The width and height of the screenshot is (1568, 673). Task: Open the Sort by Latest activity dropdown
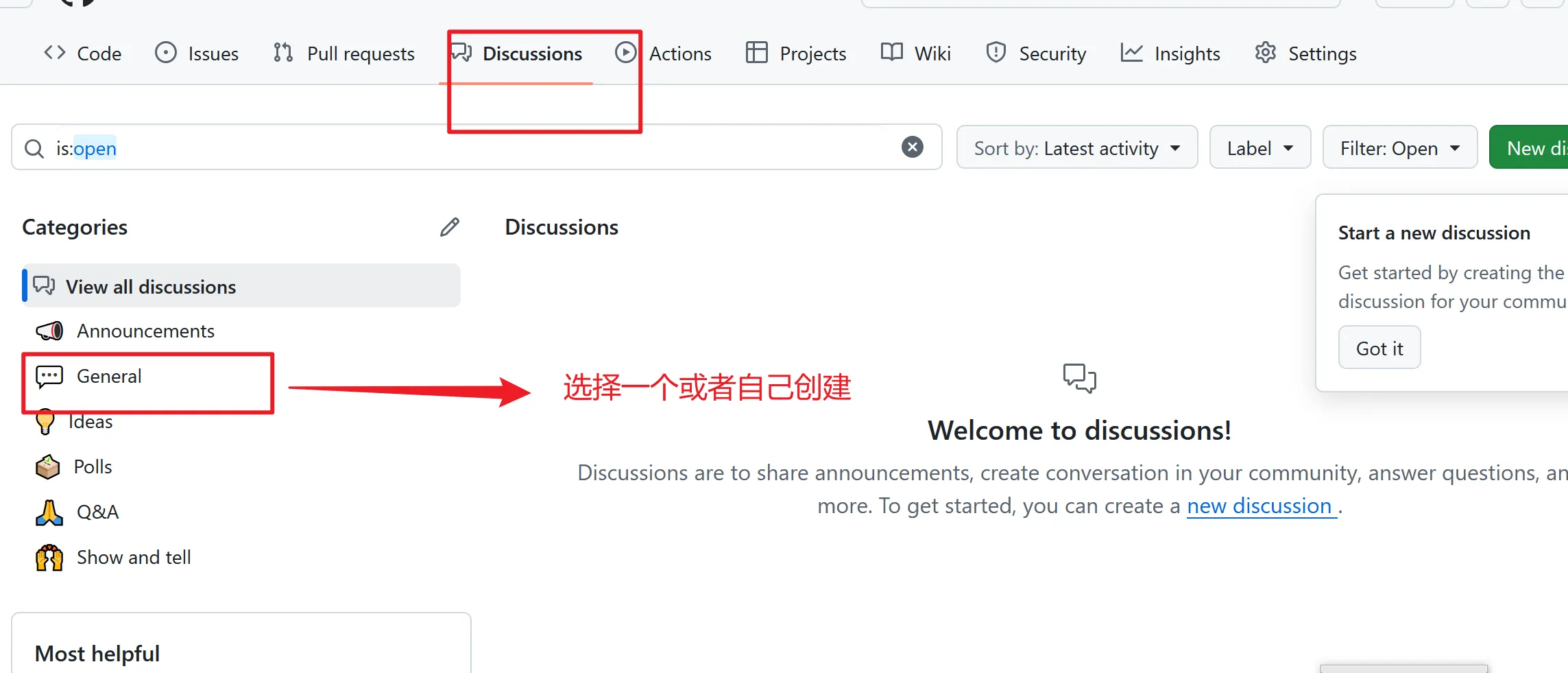point(1077,147)
